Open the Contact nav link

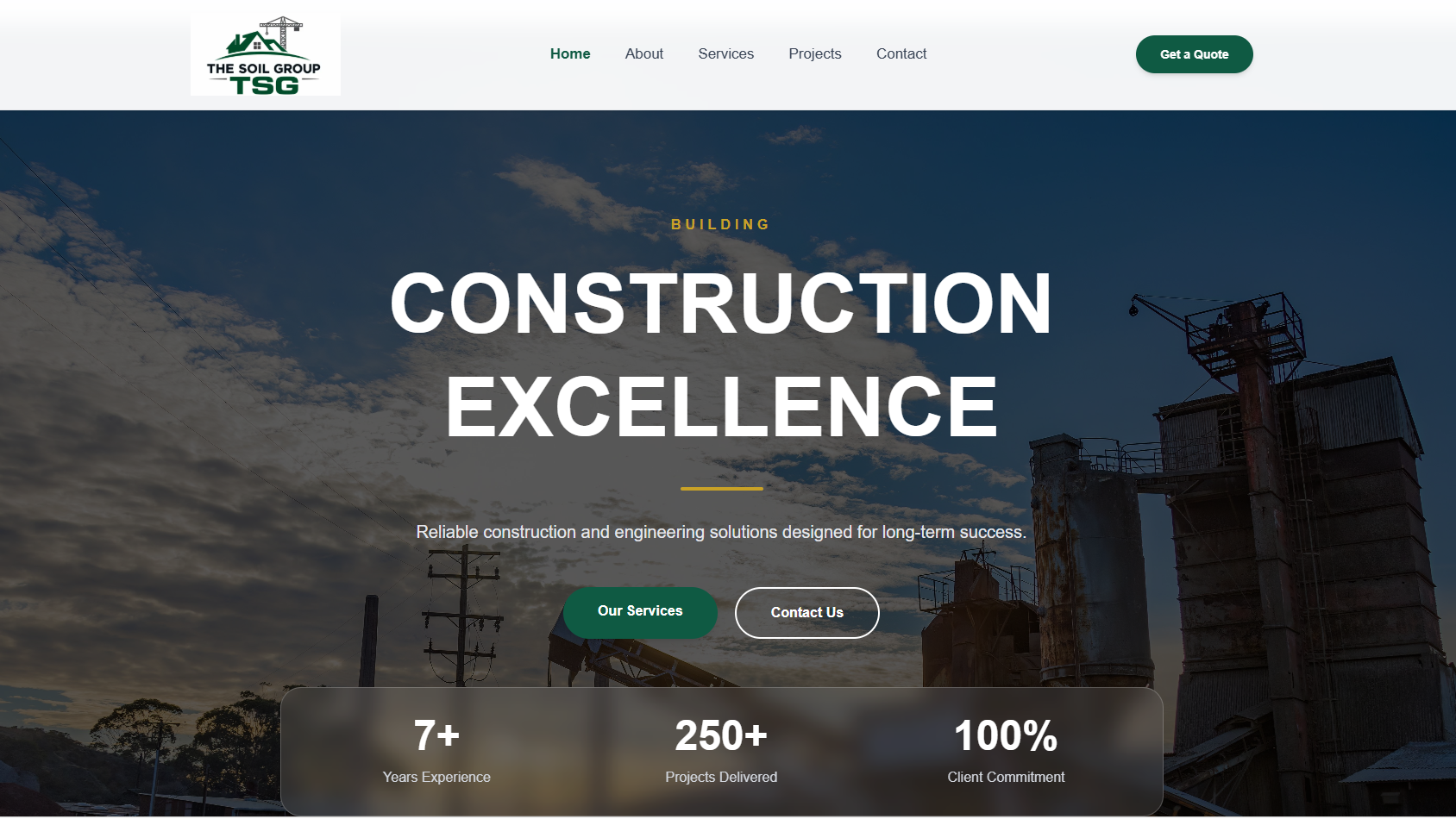click(x=901, y=53)
